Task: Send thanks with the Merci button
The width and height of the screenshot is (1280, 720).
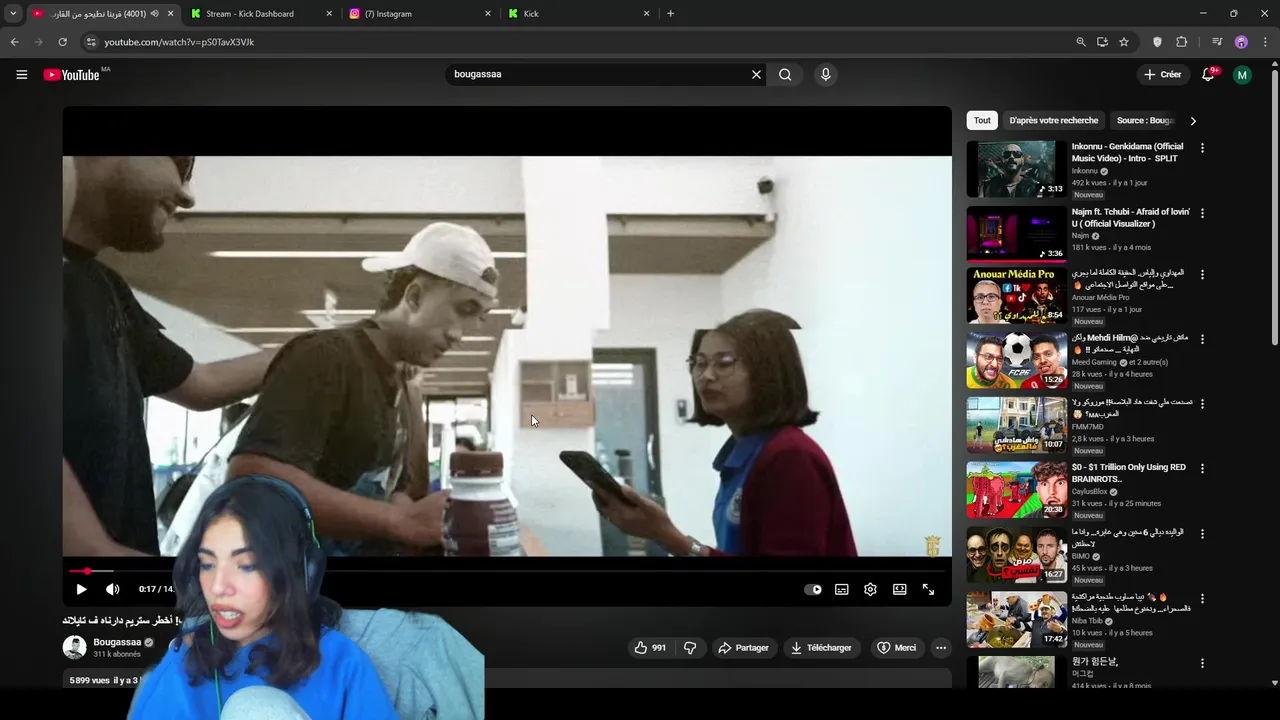Action: click(x=896, y=648)
